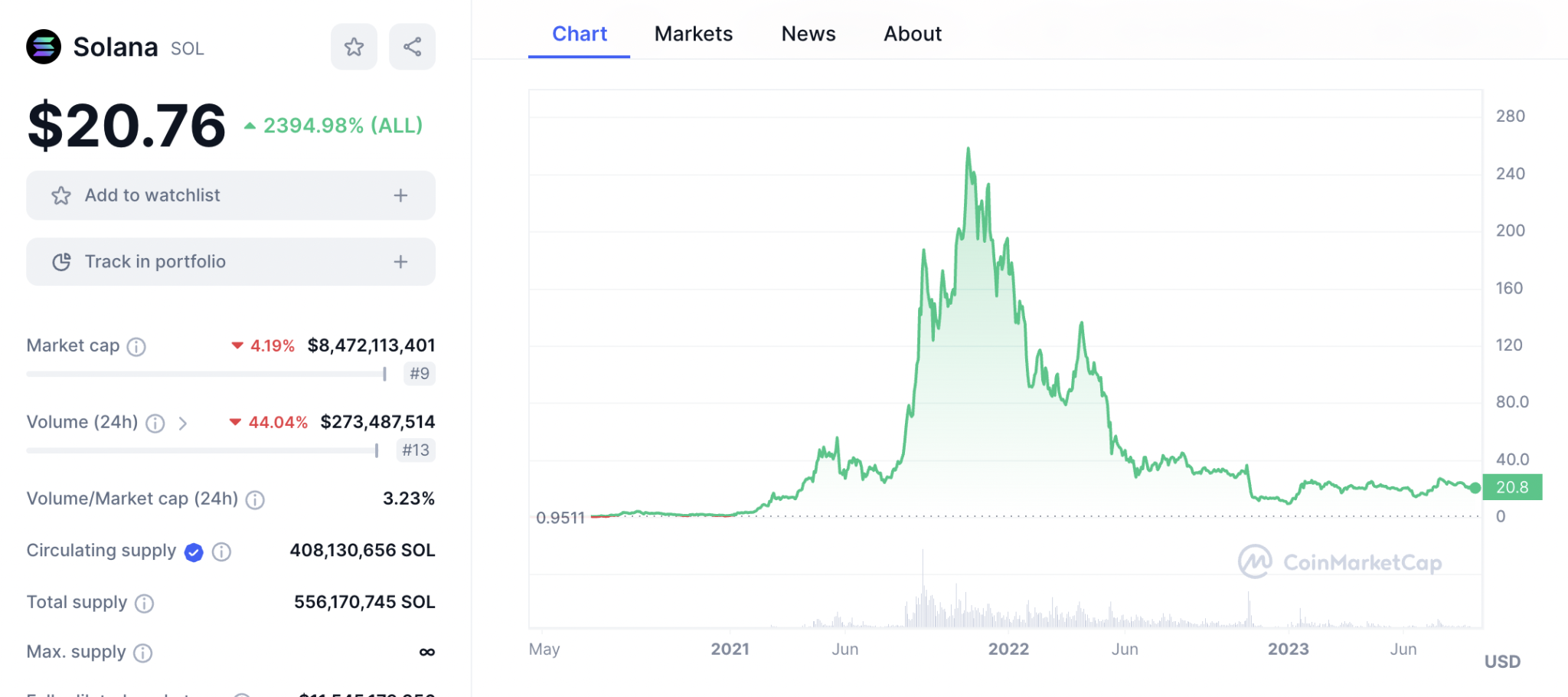Open the News tab
Image resolution: width=1568 pixels, height=697 pixels.
pos(808,34)
